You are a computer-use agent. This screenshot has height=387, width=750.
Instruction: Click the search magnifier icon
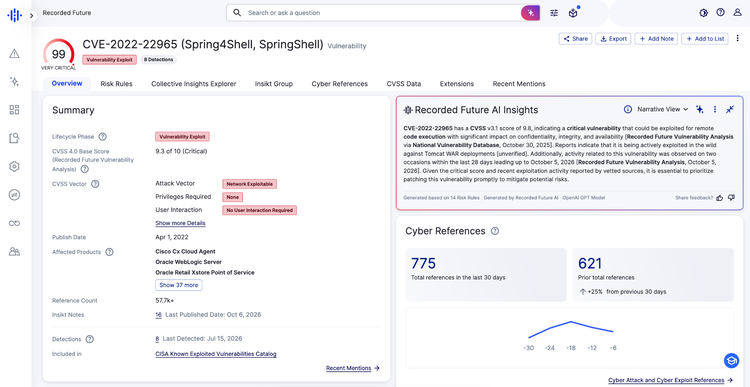pos(237,13)
